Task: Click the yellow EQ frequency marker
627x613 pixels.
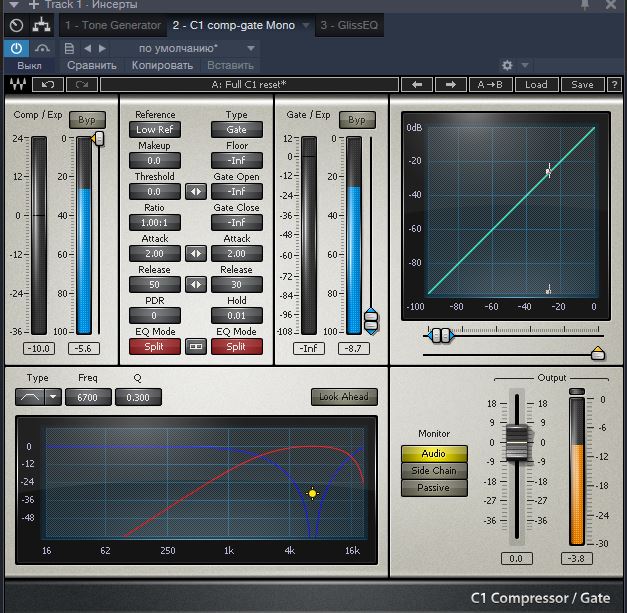Action: click(x=313, y=493)
